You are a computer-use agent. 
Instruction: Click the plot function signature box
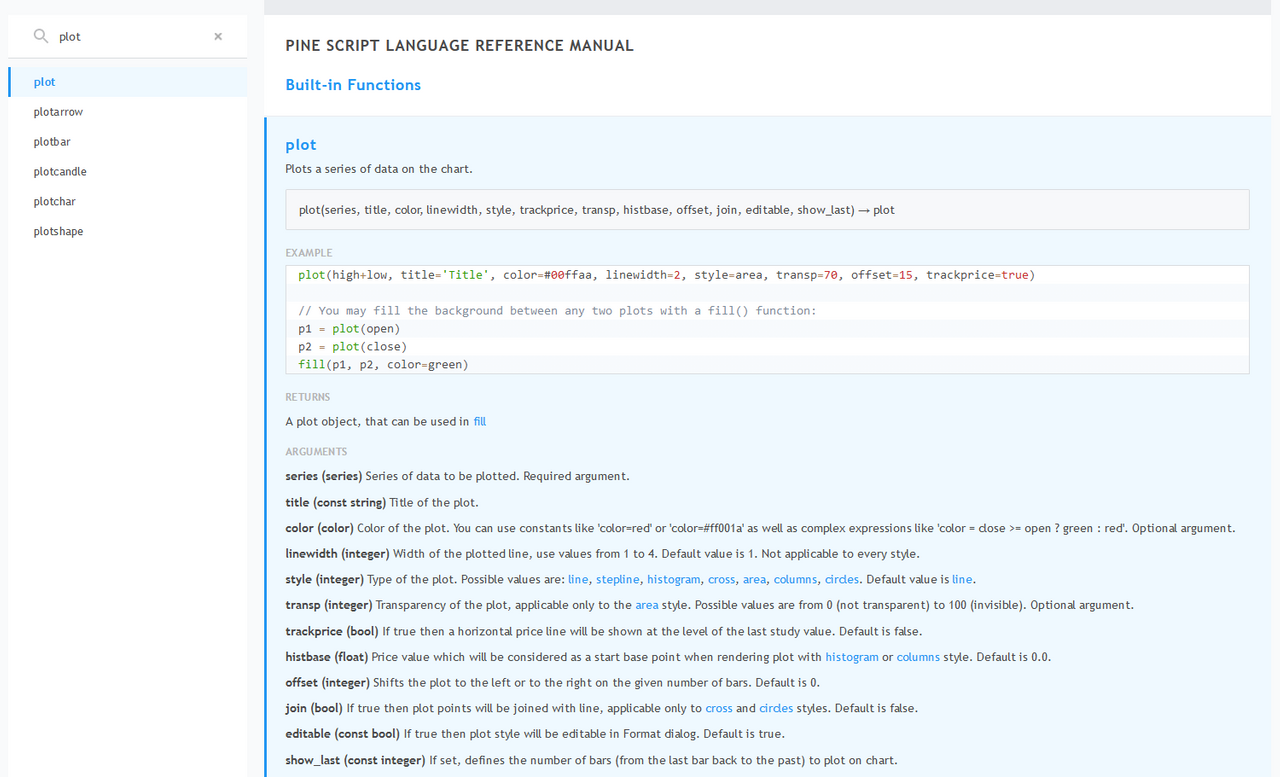pyautogui.click(x=767, y=210)
